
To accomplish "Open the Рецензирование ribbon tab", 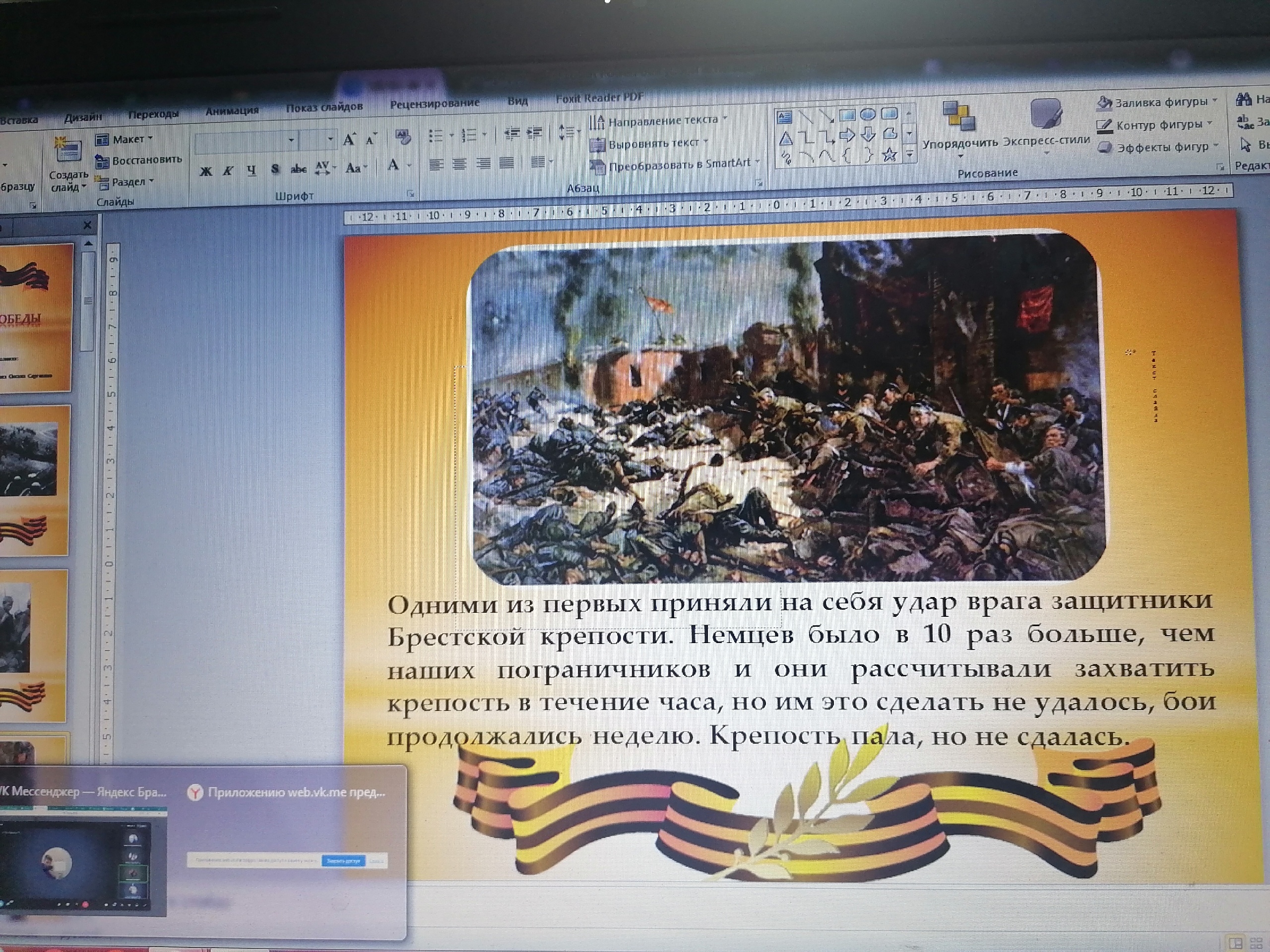I will [435, 103].
